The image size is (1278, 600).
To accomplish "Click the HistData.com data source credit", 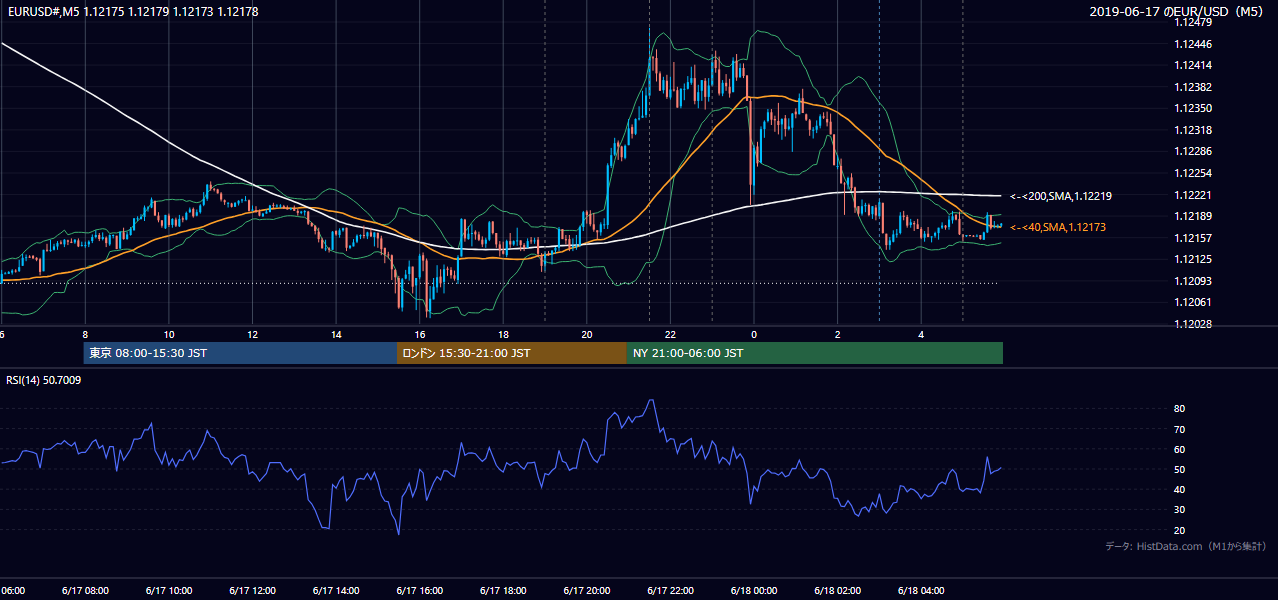I will coord(1186,546).
